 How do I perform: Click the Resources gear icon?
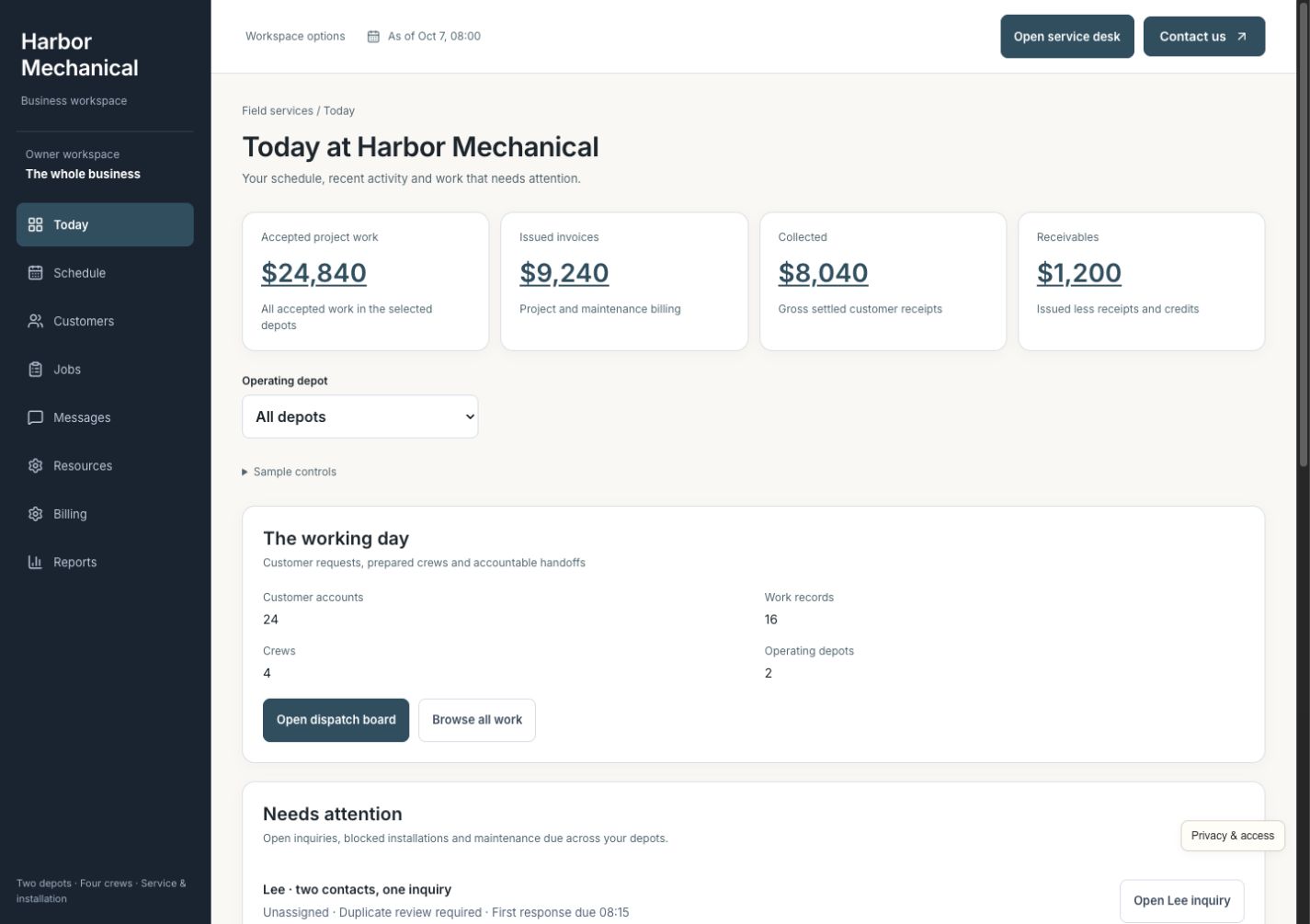35,466
